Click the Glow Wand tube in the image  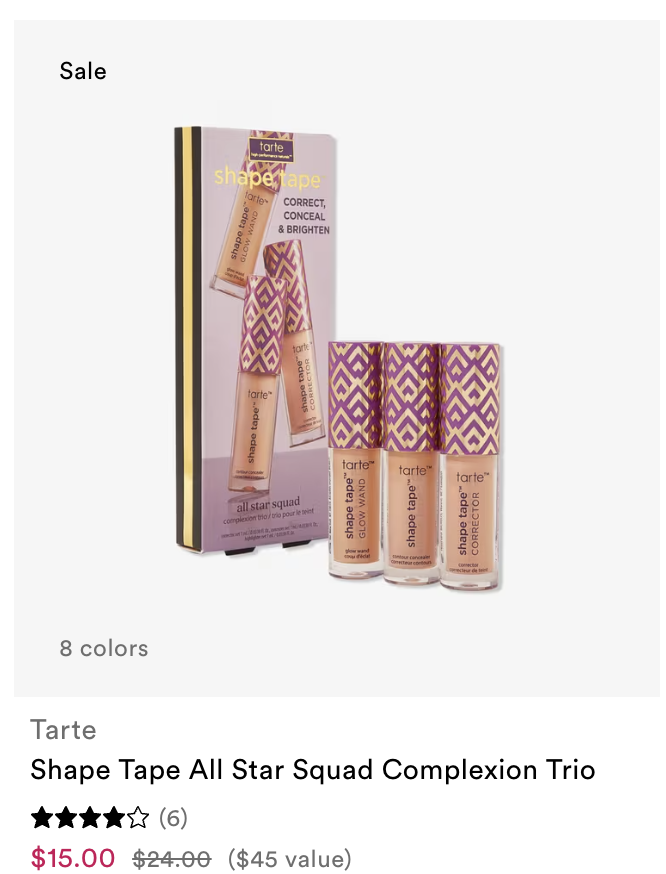point(355,461)
